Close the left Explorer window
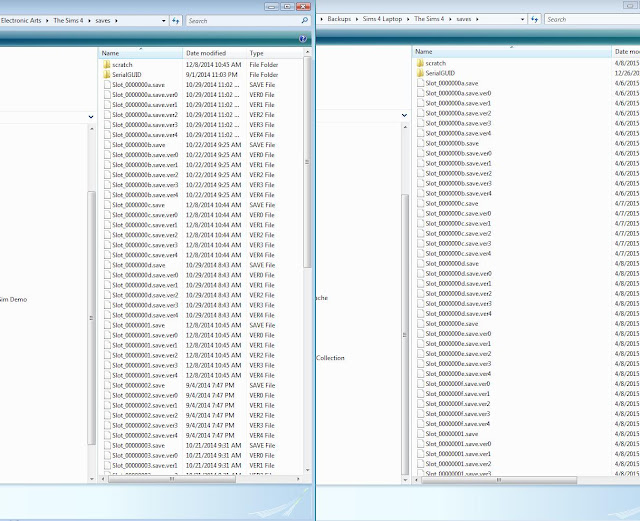This screenshot has width=640, height=521. click(303, 6)
